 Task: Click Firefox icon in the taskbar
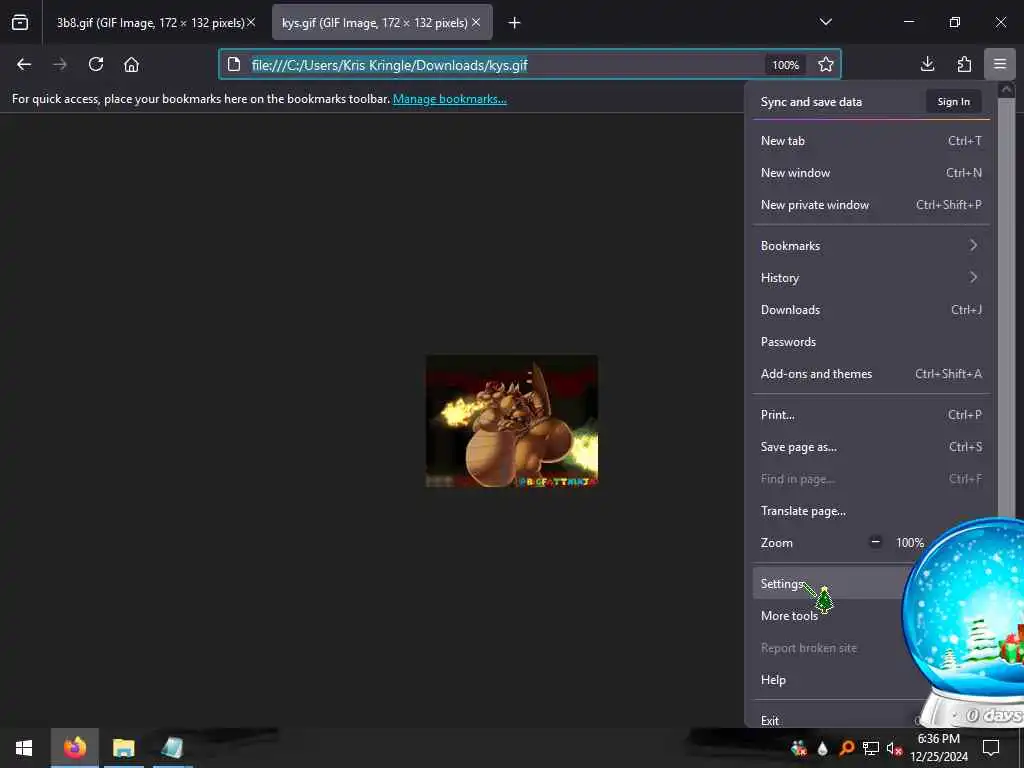click(74, 748)
